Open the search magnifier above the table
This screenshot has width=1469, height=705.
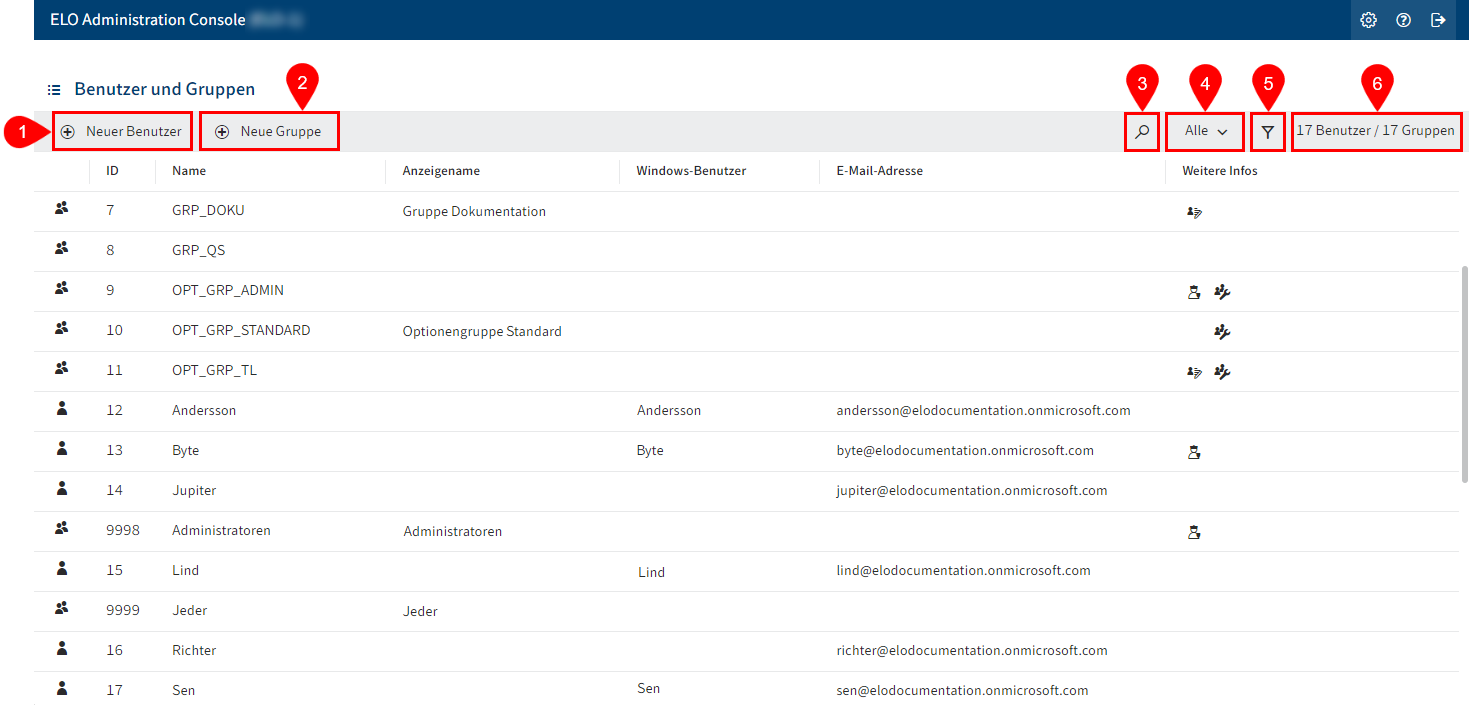tap(1141, 131)
